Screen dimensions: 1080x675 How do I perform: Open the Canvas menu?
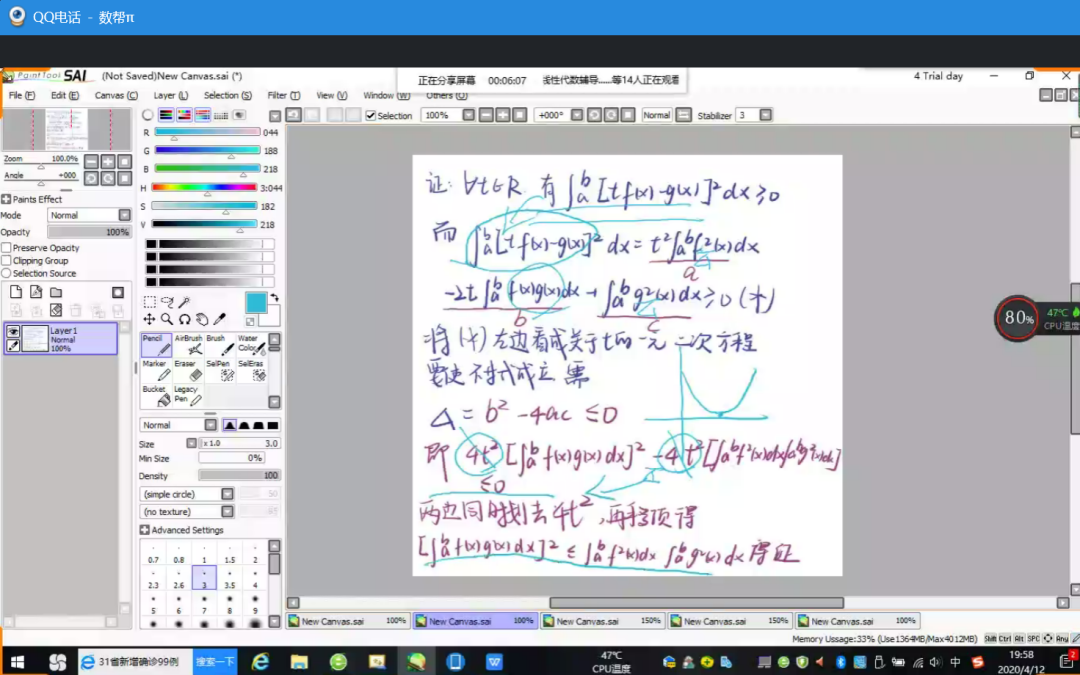coord(116,96)
